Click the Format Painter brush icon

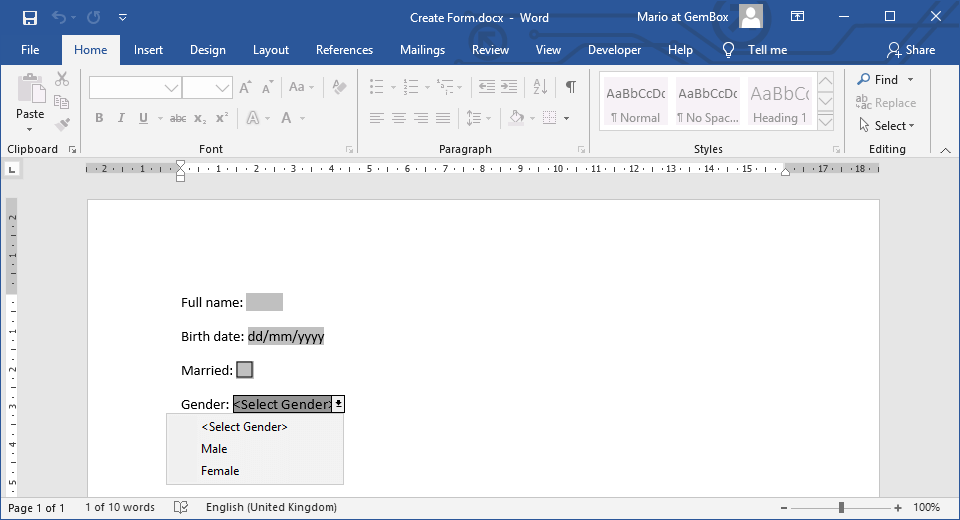[62, 125]
